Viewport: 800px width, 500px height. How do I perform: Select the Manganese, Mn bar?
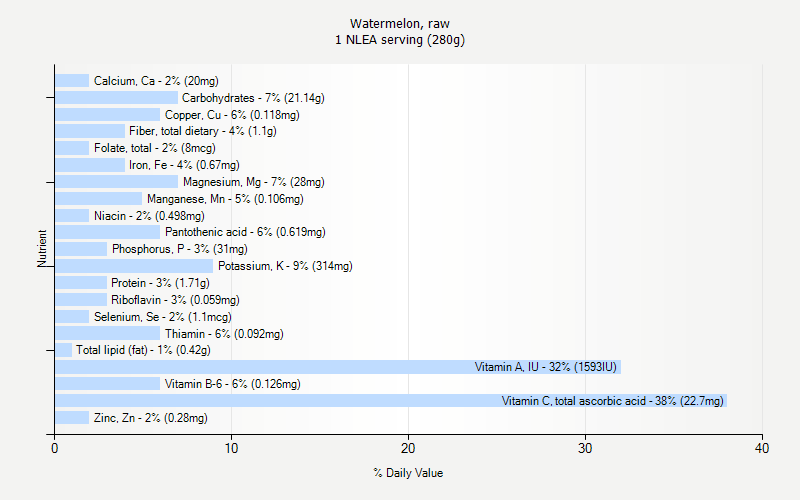98,199
